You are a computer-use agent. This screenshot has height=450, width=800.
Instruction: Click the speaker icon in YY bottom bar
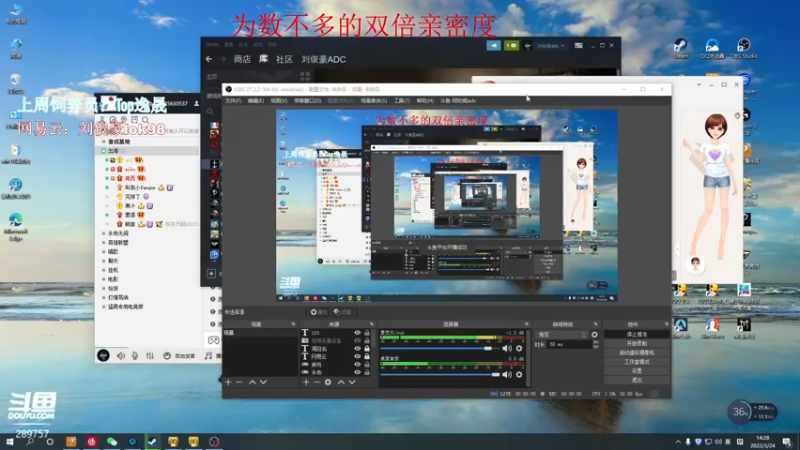(121, 356)
